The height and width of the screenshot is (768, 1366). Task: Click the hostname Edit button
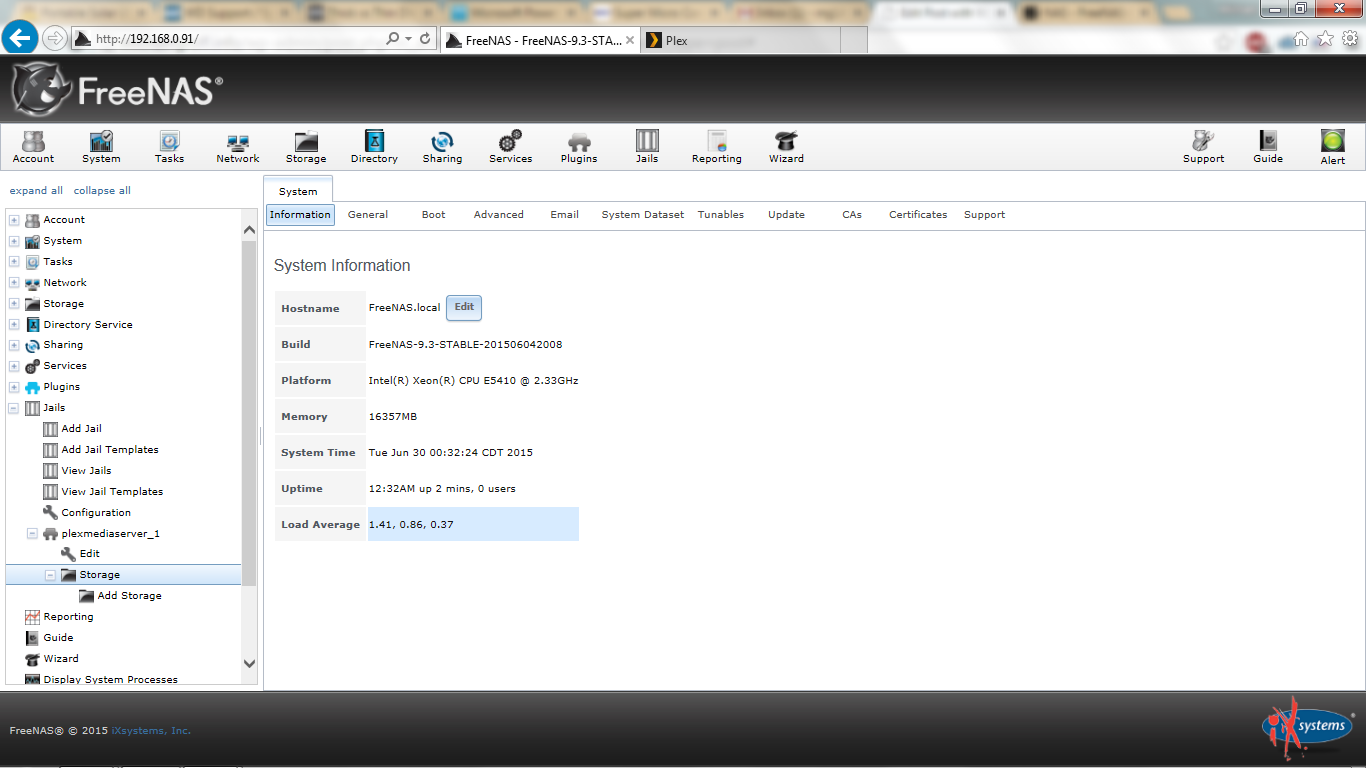464,308
